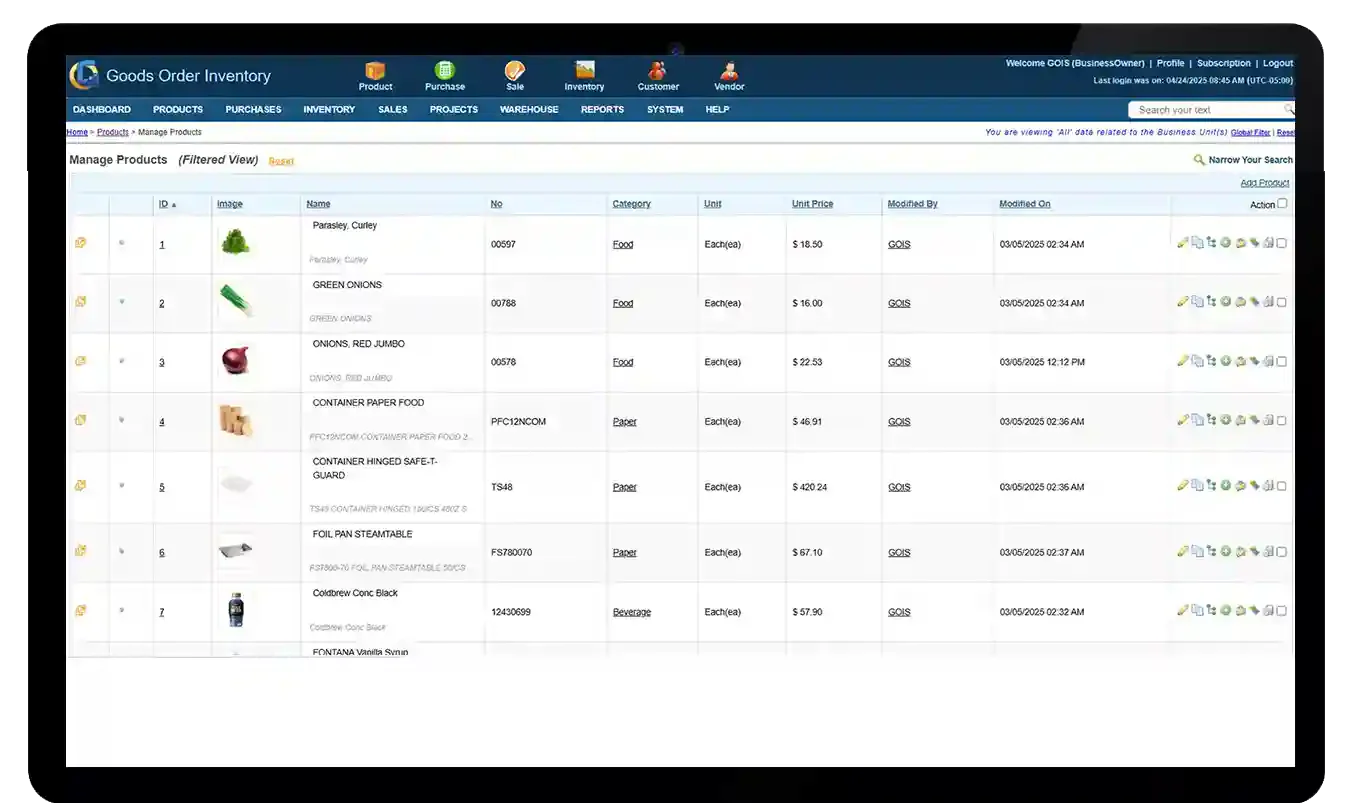
Task: Click the Add Product link
Action: [1265, 183]
